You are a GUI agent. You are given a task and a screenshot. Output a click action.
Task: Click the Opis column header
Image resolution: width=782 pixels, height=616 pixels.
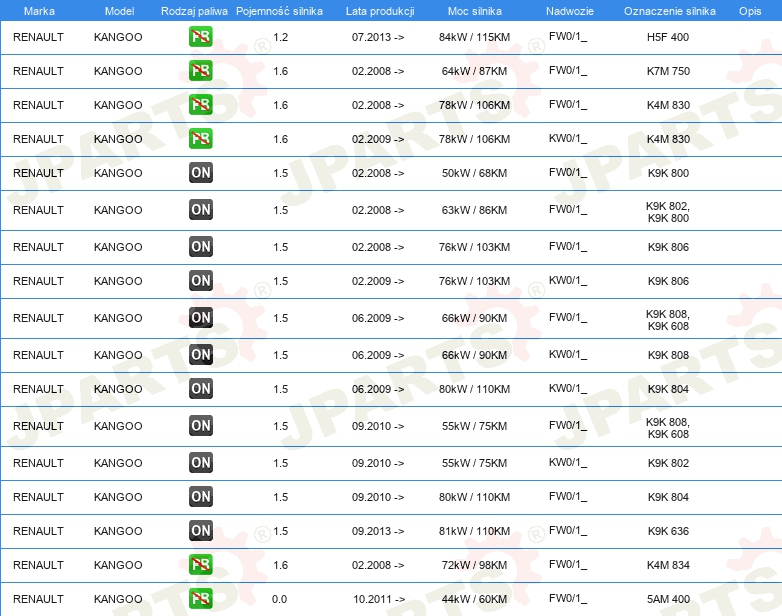point(750,11)
